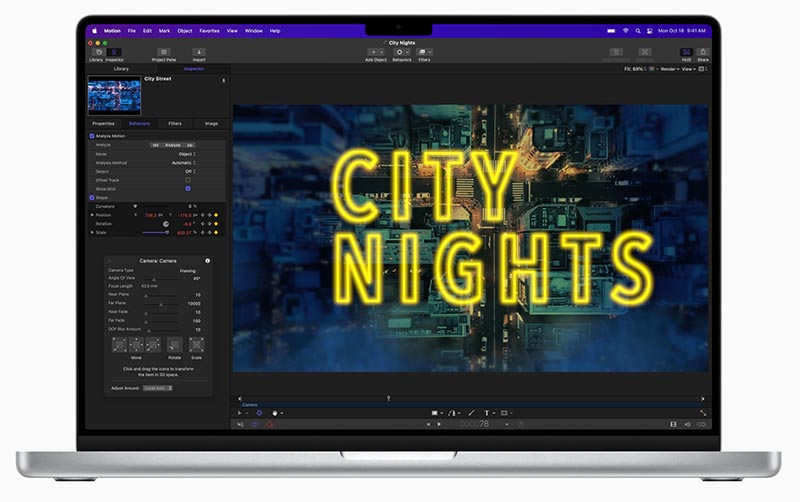Click the analyze backward arrow button
The image size is (800, 502).
pos(155,145)
